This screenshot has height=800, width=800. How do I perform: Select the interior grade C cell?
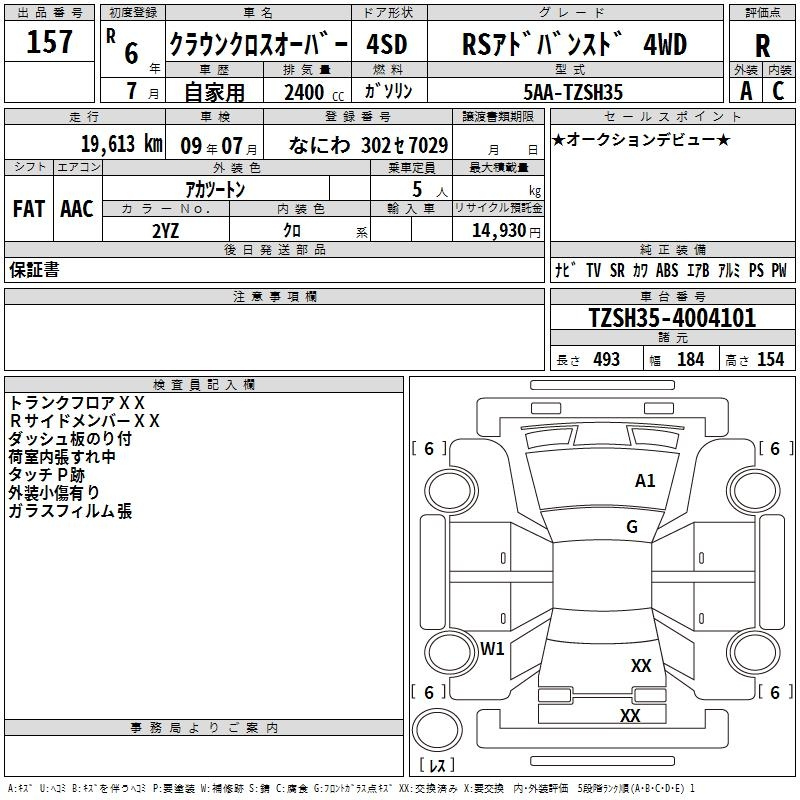[x=779, y=90]
